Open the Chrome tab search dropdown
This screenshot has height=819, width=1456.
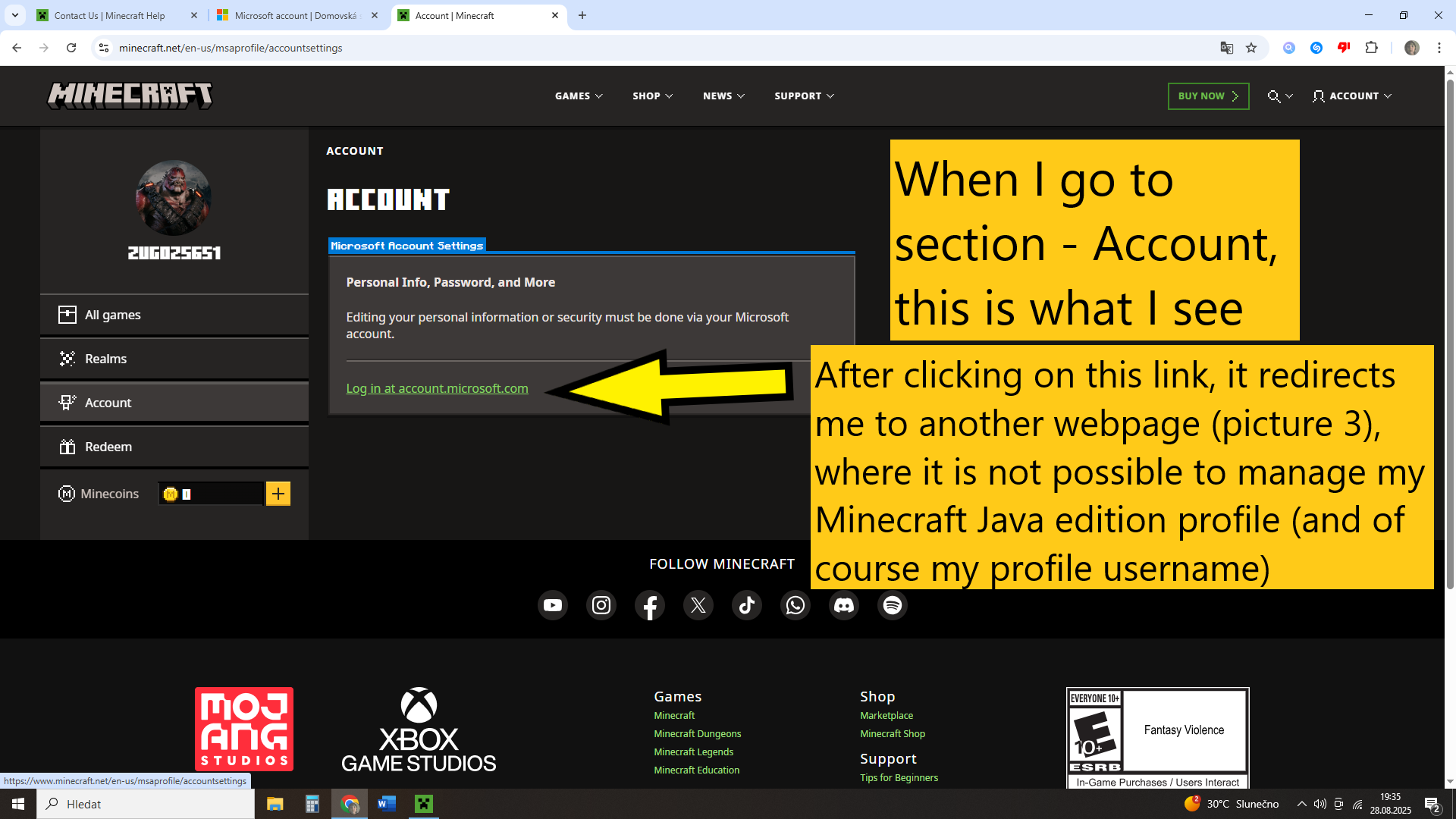pos(14,15)
